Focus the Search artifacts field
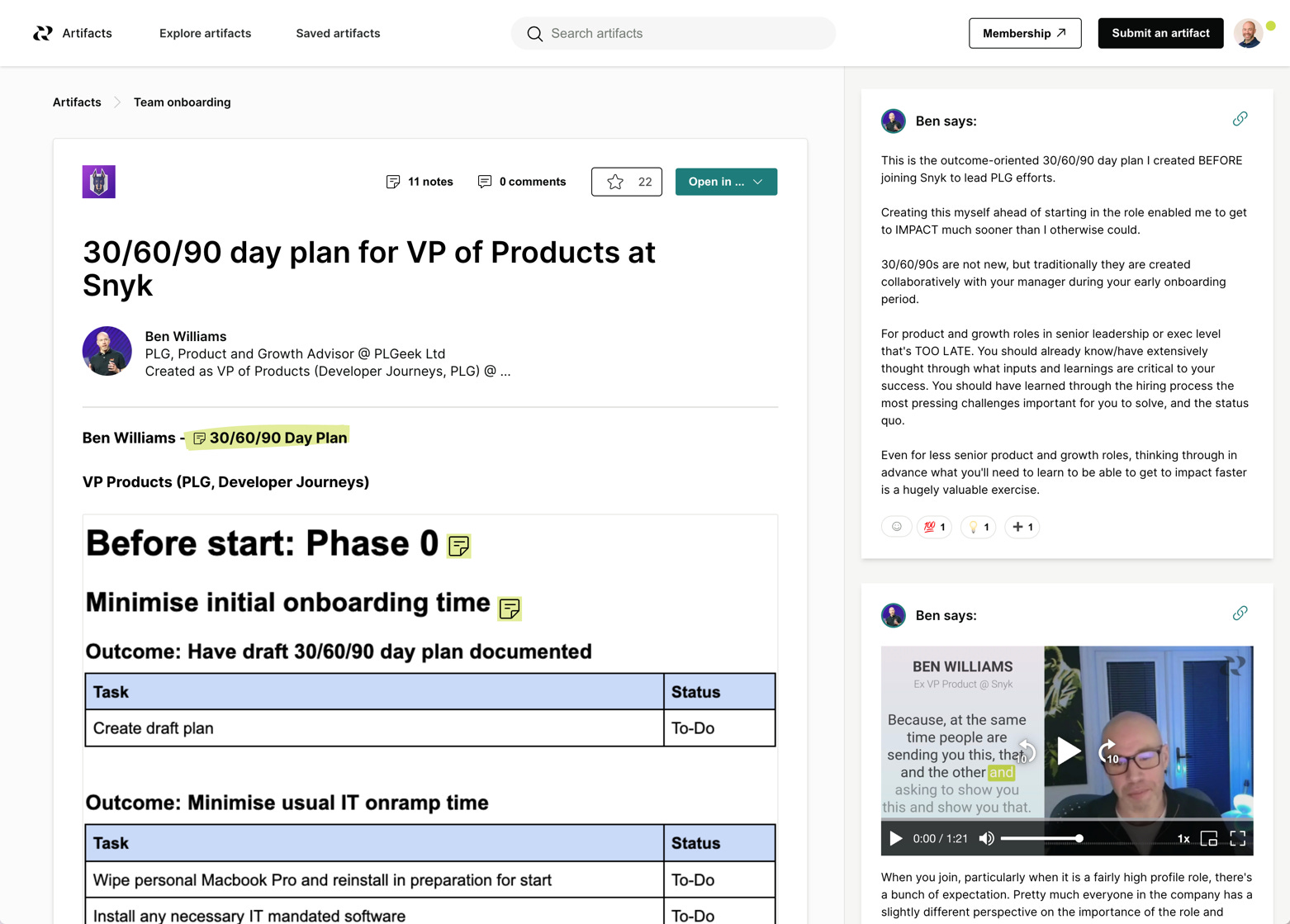This screenshot has width=1290, height=924. point(673,33)
